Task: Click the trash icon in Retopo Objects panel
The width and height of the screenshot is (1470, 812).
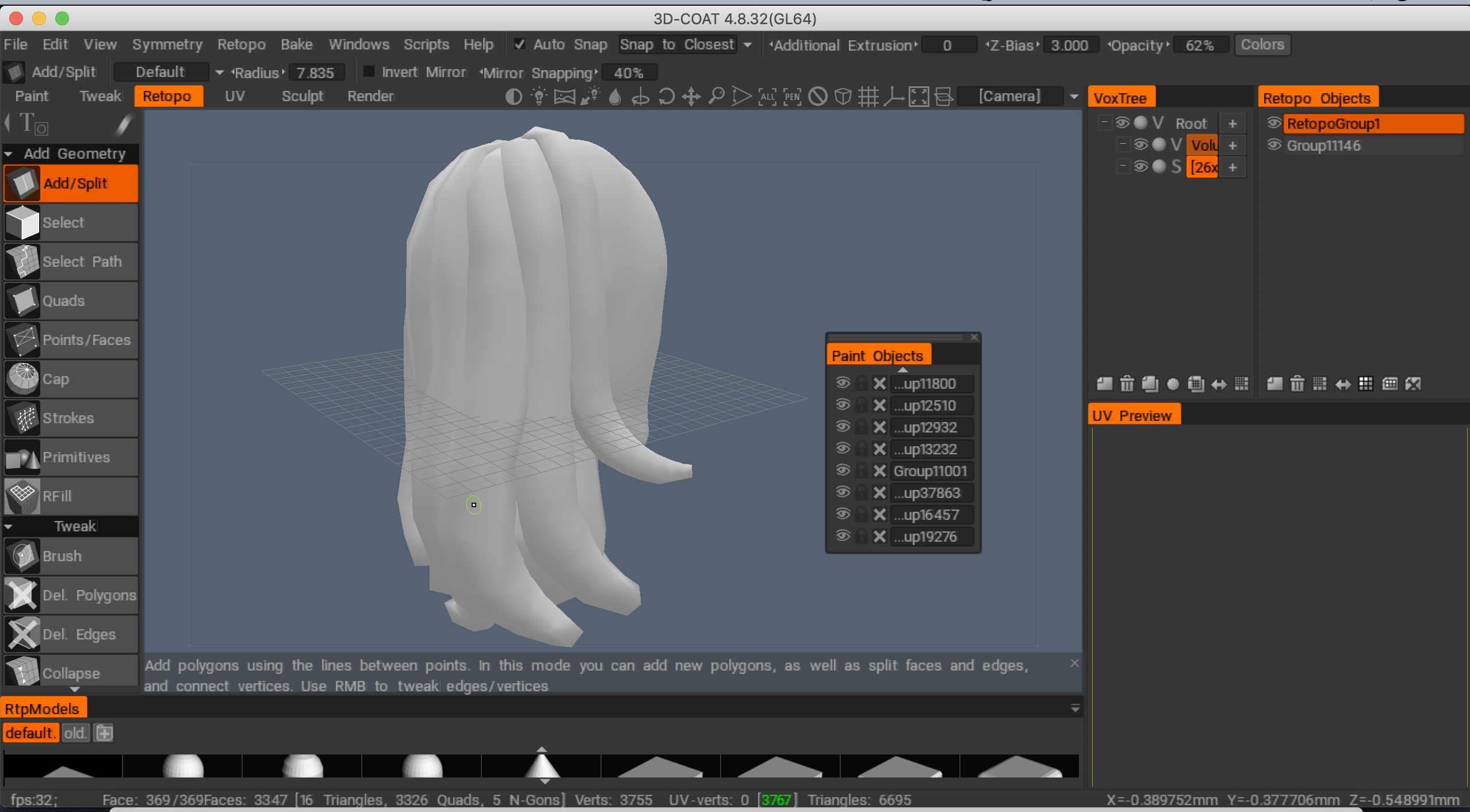Action: tap(1297, 384)
